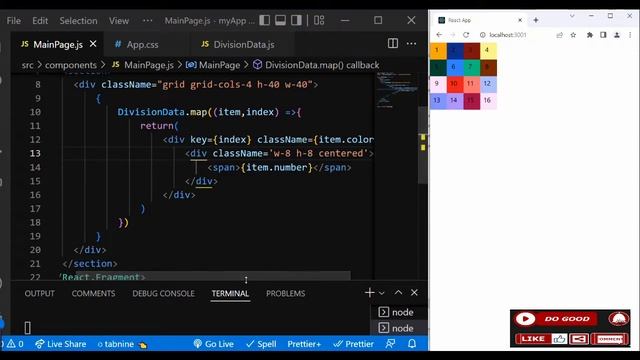Click the Prettier+ status item
640x360 pixels.
click(304, 344)
